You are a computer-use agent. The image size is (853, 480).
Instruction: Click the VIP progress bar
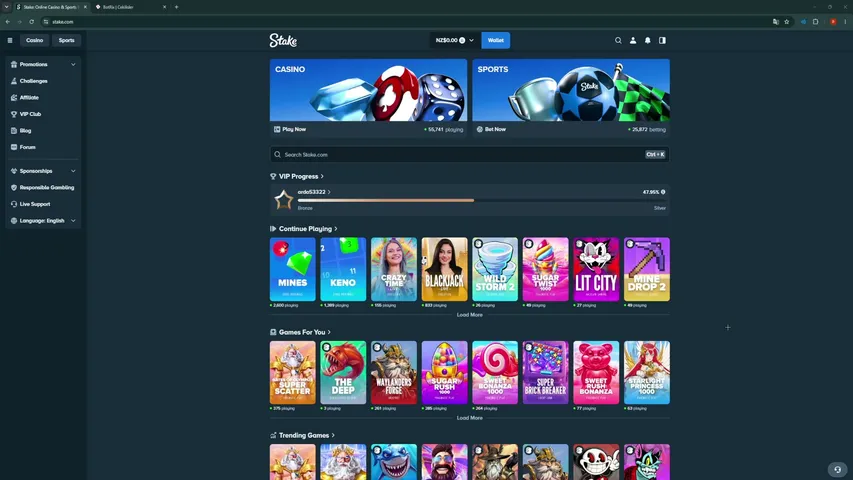(x=481, y=200)
